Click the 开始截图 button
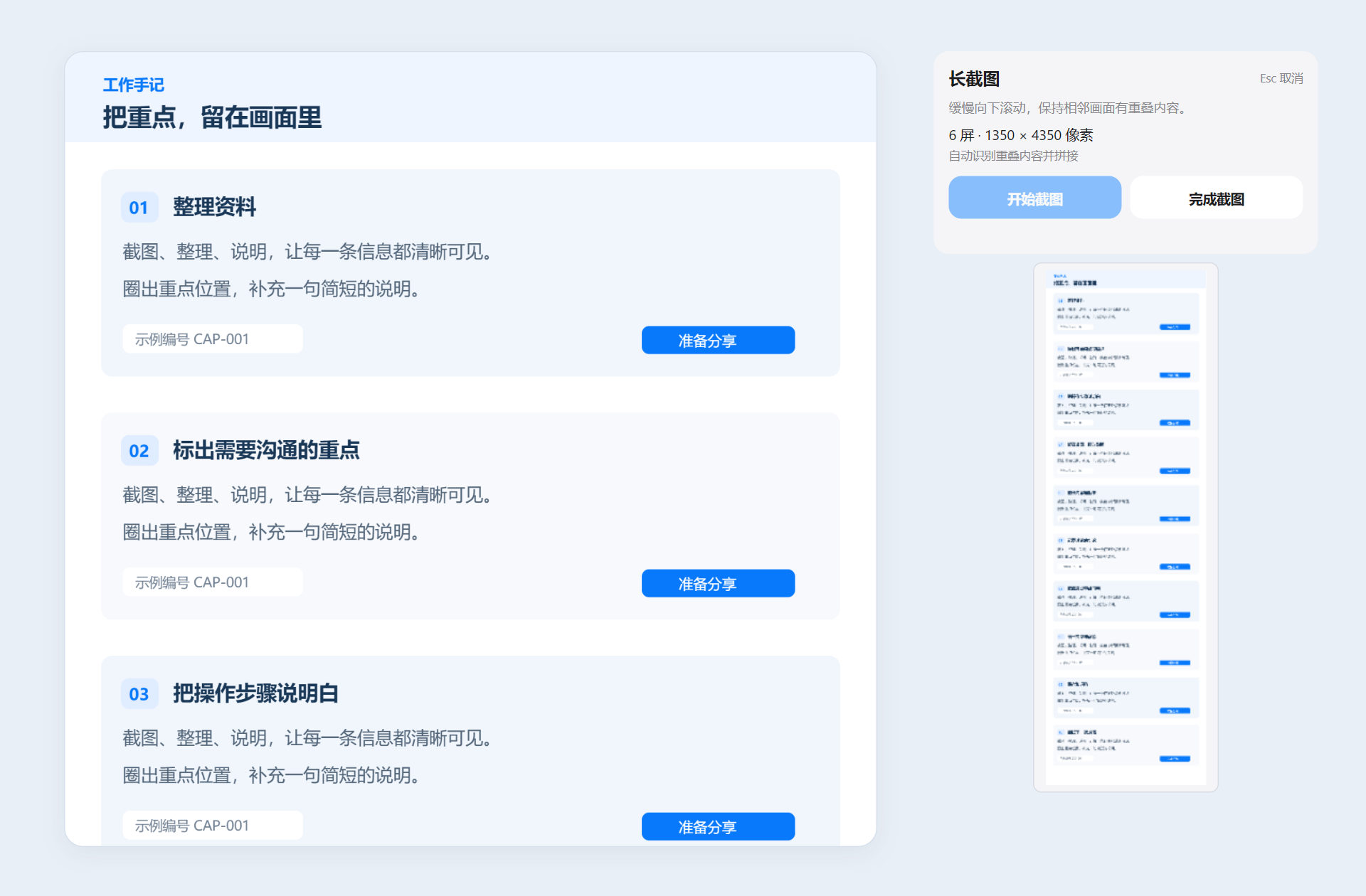Image resolution: width=1366 pixels, height=896 pixels. pos(1034,198)
